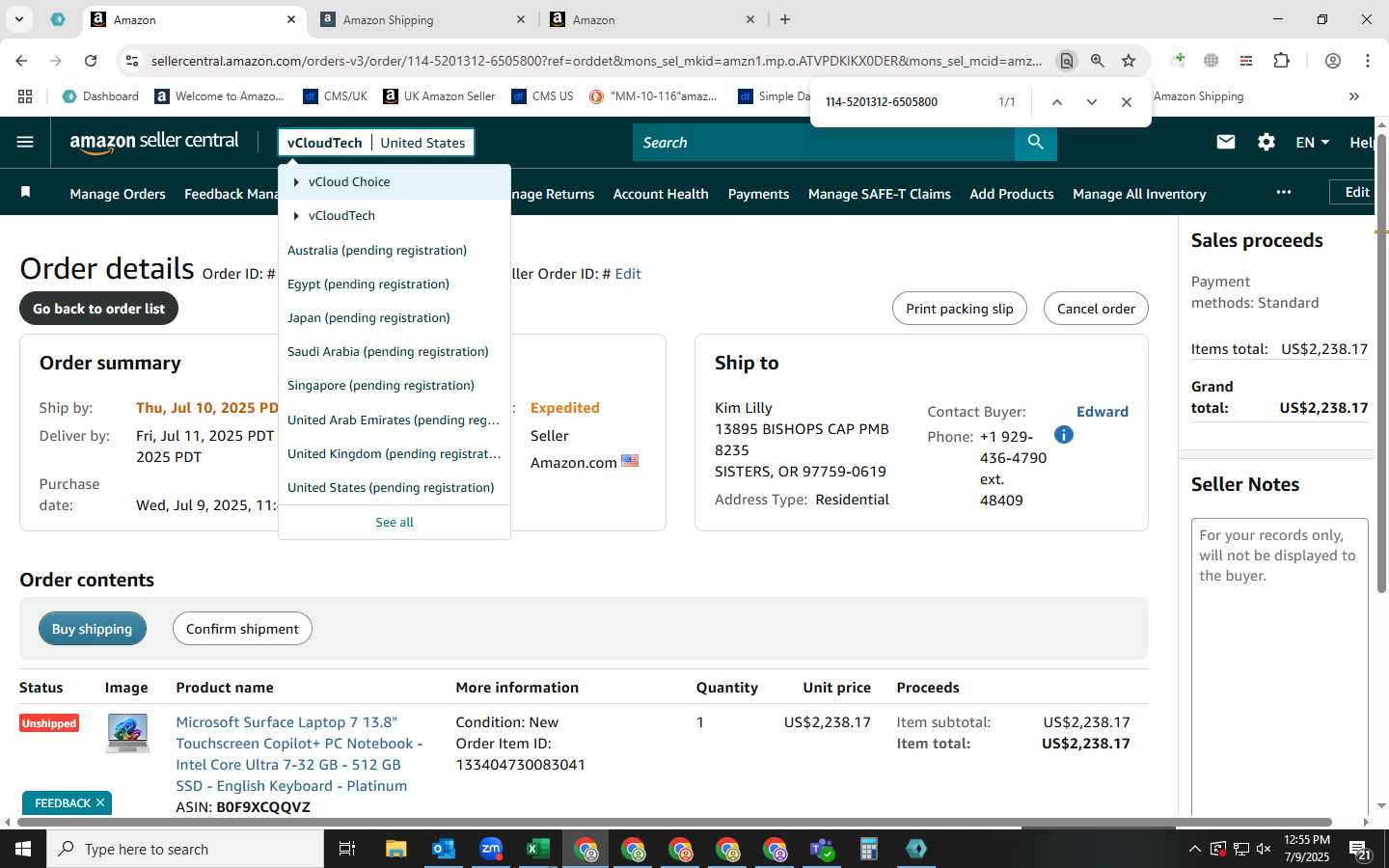Open the hamburger menu in Seller Central
Screen dimensions: 1389x868
click(25, 142)
